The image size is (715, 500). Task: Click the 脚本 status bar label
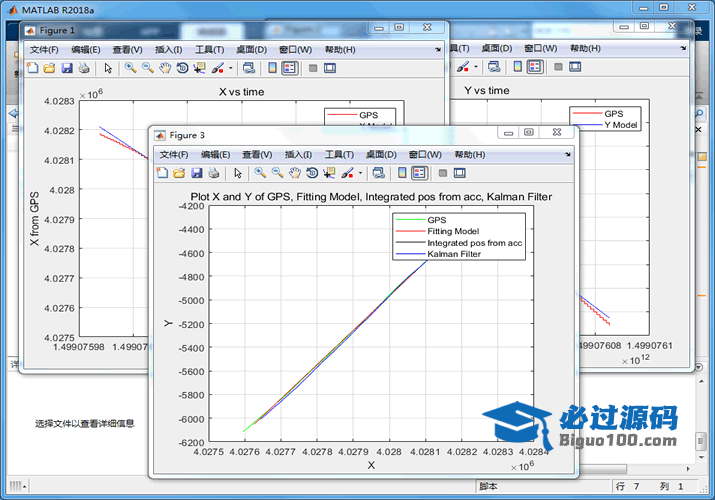[488, 486]
